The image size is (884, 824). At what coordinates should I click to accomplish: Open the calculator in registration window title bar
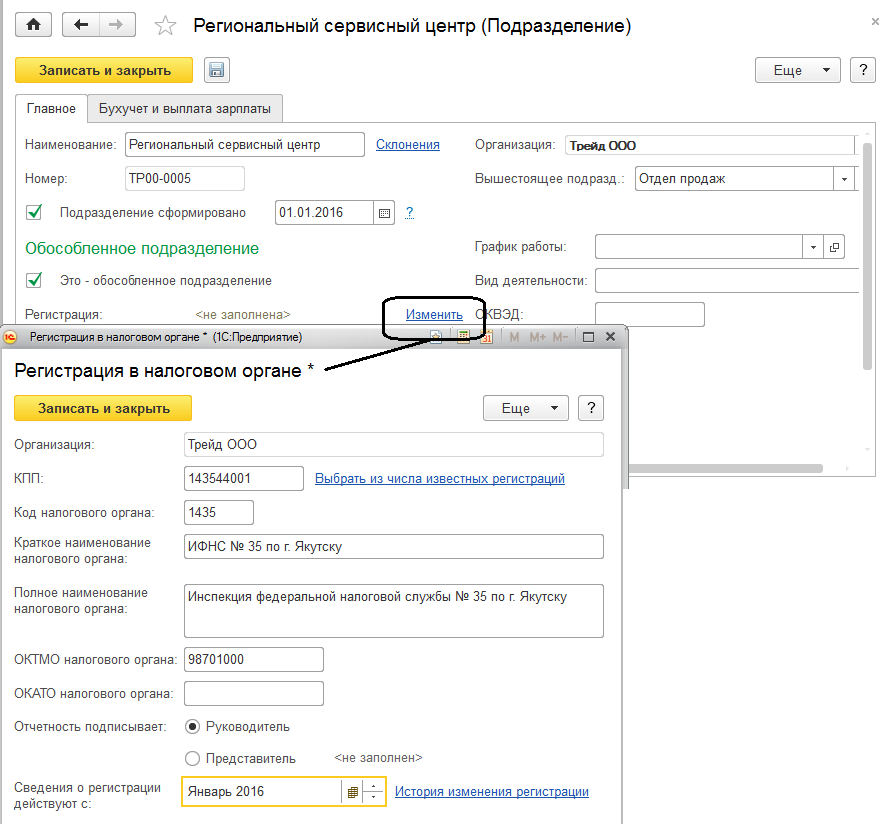point(463,337)
